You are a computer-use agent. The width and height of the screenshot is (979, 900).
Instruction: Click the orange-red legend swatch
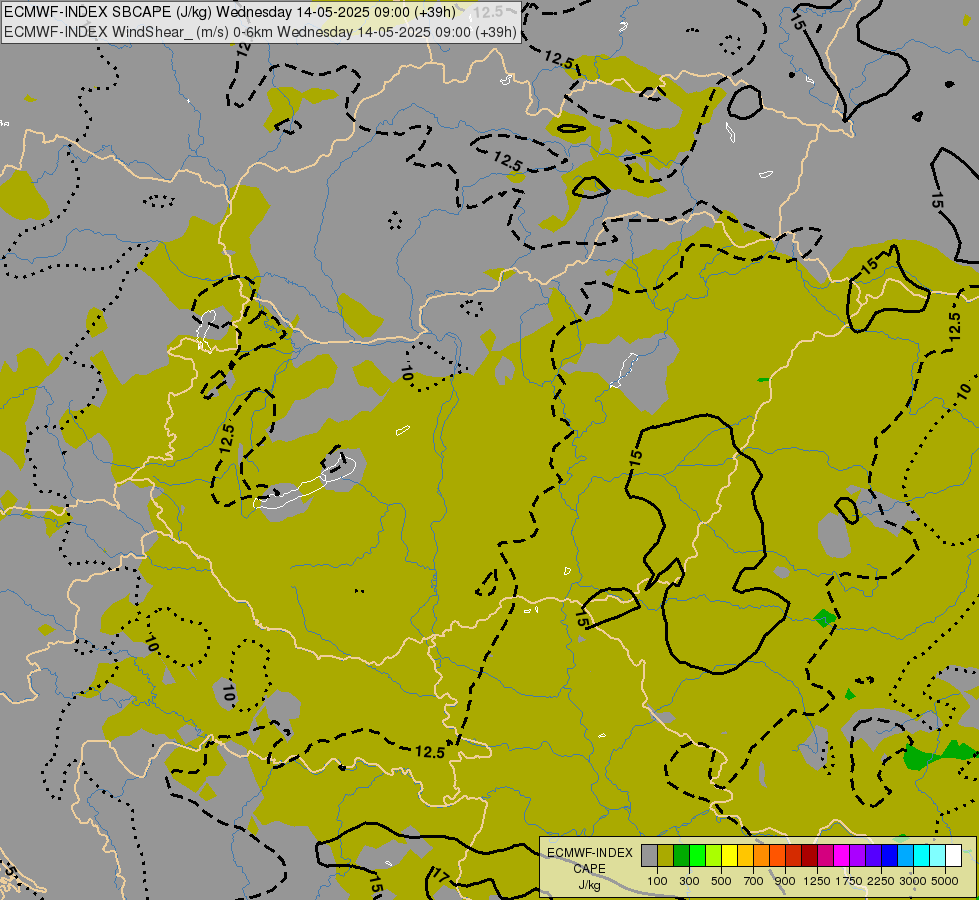(777, 855)
